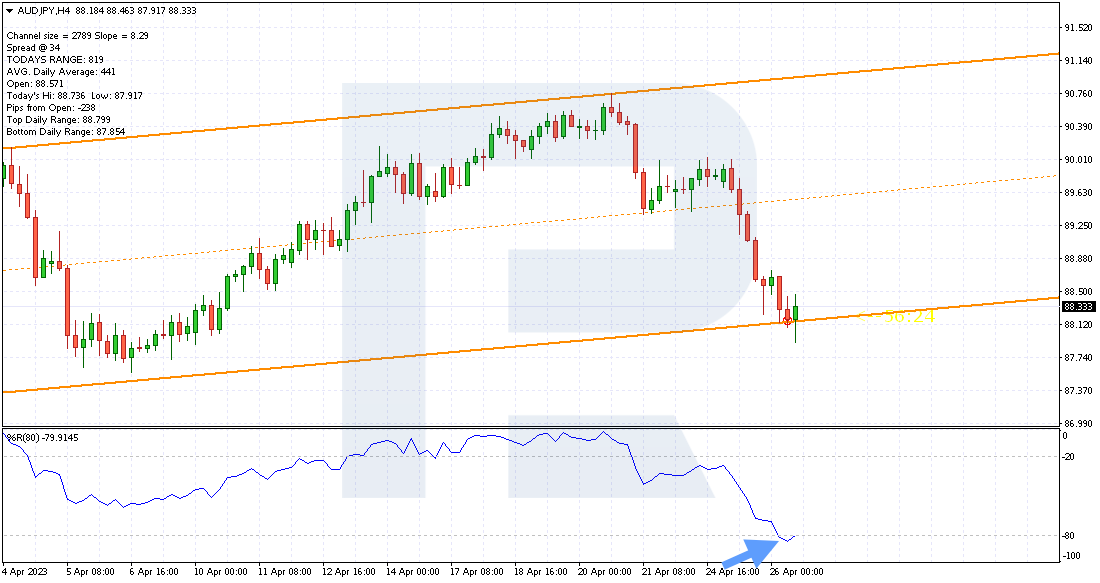The height and width of the screenshot is (583, 1100).
Task: Click the Channel size and Slope text
Action: (x=77, y=35)
